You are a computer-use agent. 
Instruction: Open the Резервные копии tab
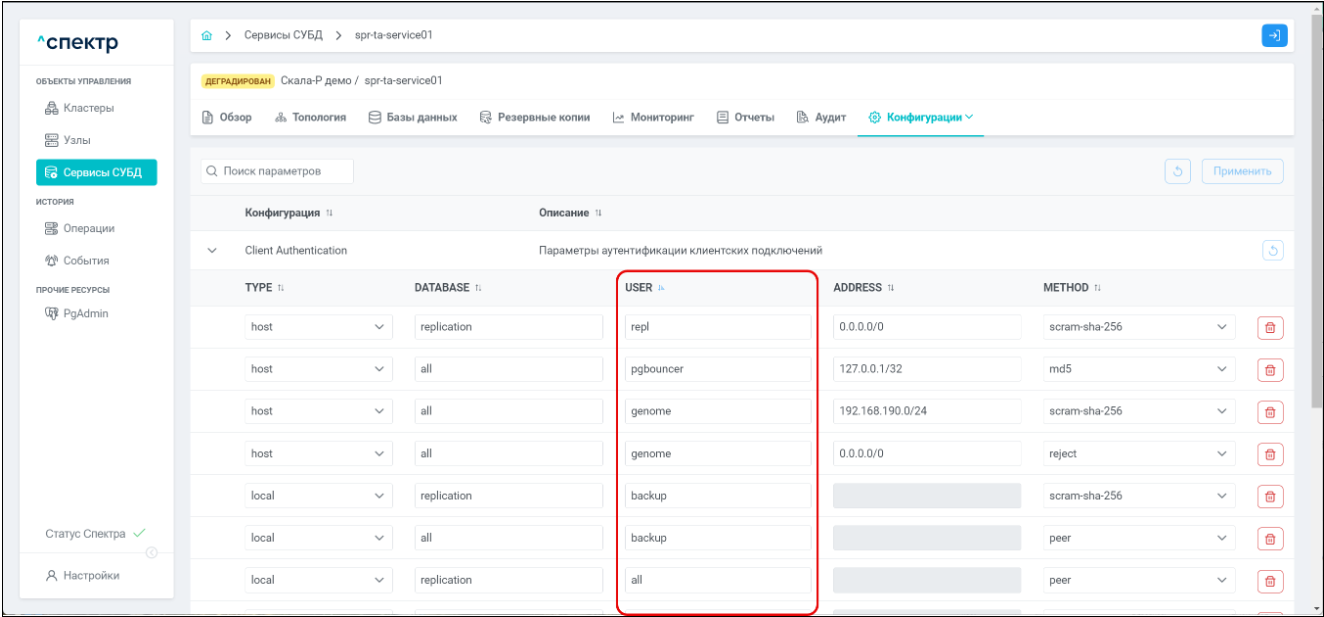tap(534, 118)
